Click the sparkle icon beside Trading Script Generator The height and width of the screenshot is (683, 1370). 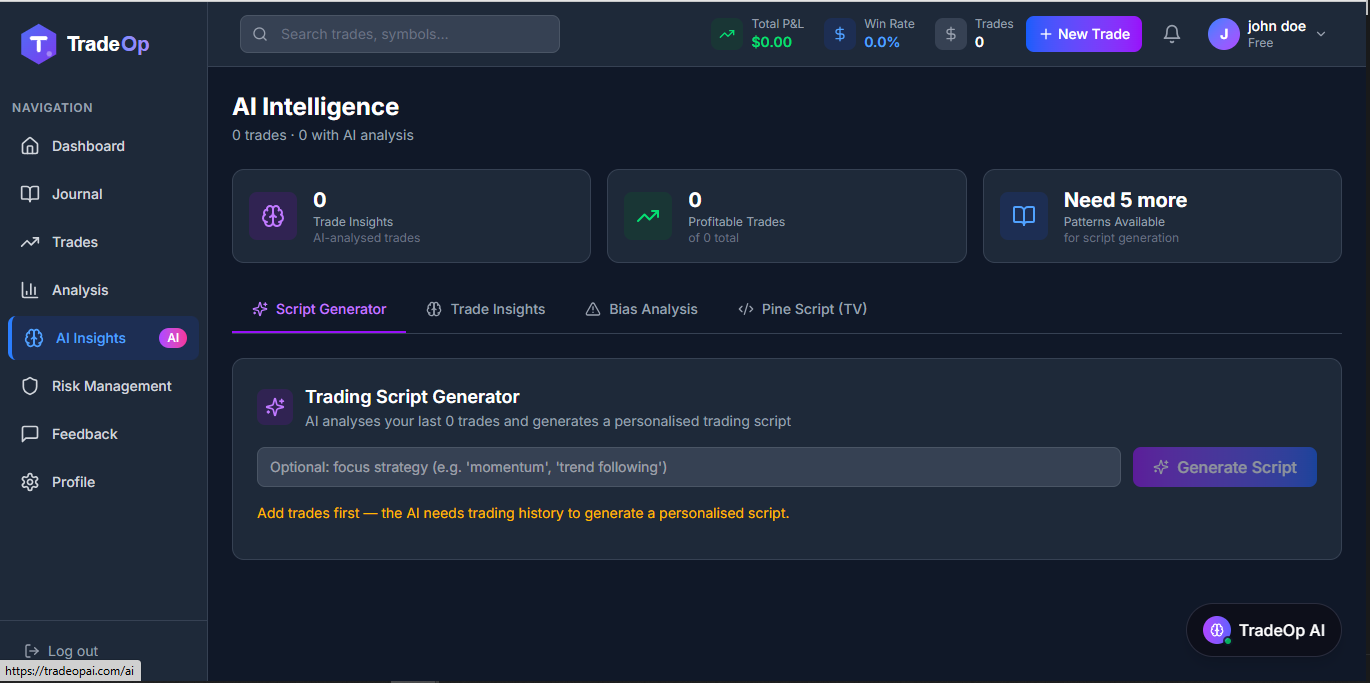(x=275, y=407)
